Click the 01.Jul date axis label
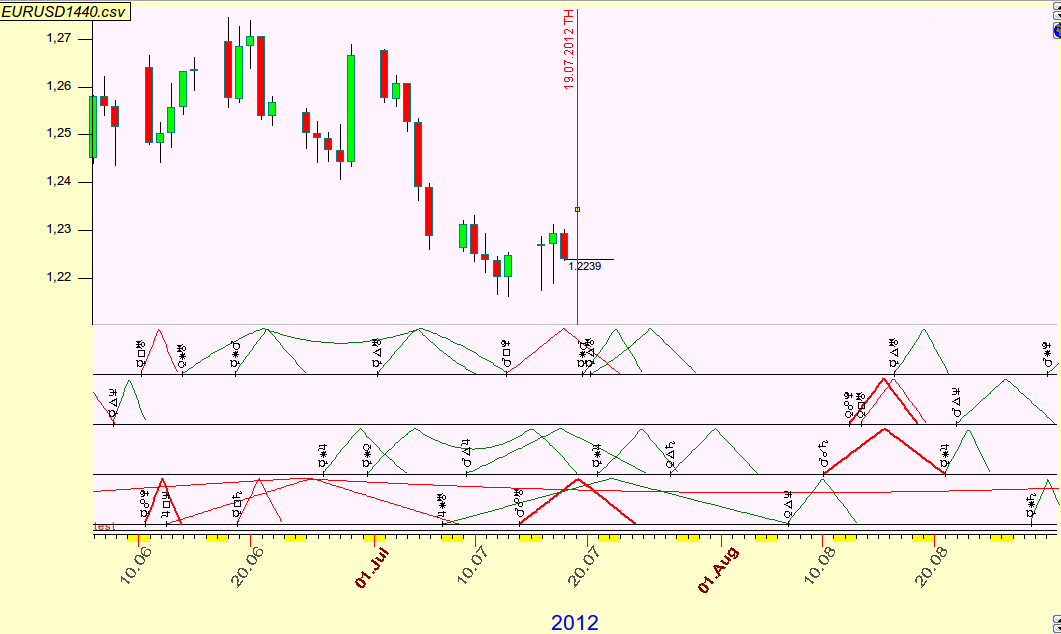 [373, 567]
